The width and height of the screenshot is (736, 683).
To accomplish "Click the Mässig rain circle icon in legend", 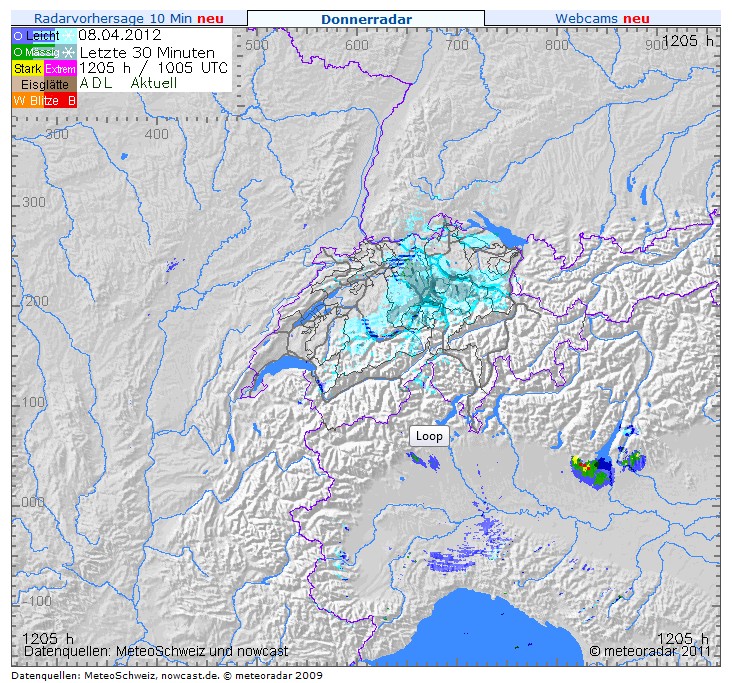I will pyautogui.click(x=18, y=52).
